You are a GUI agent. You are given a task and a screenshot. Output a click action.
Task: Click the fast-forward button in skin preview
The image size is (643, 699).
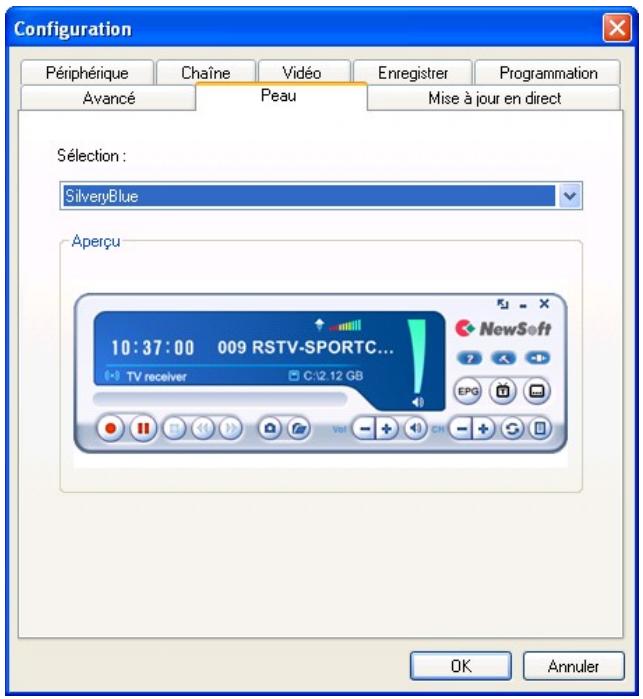click(231, 428)
